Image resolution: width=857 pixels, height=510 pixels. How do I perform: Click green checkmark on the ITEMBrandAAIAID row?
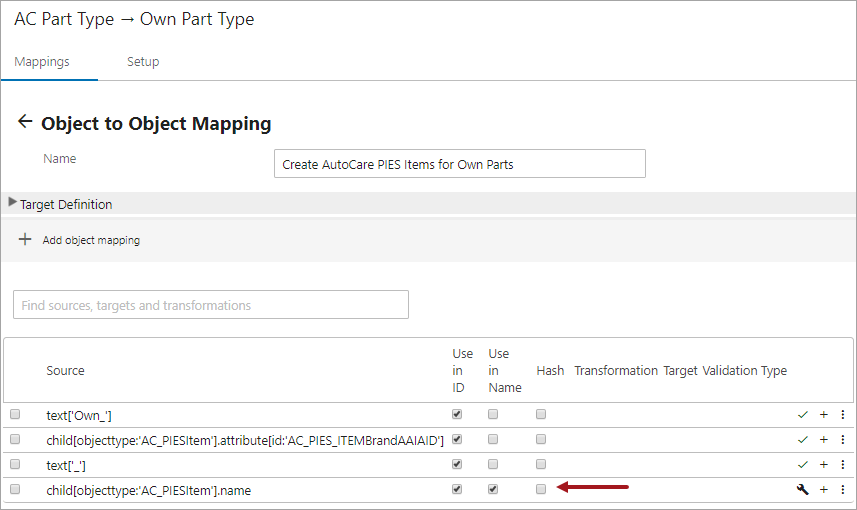tap(802, 439)
